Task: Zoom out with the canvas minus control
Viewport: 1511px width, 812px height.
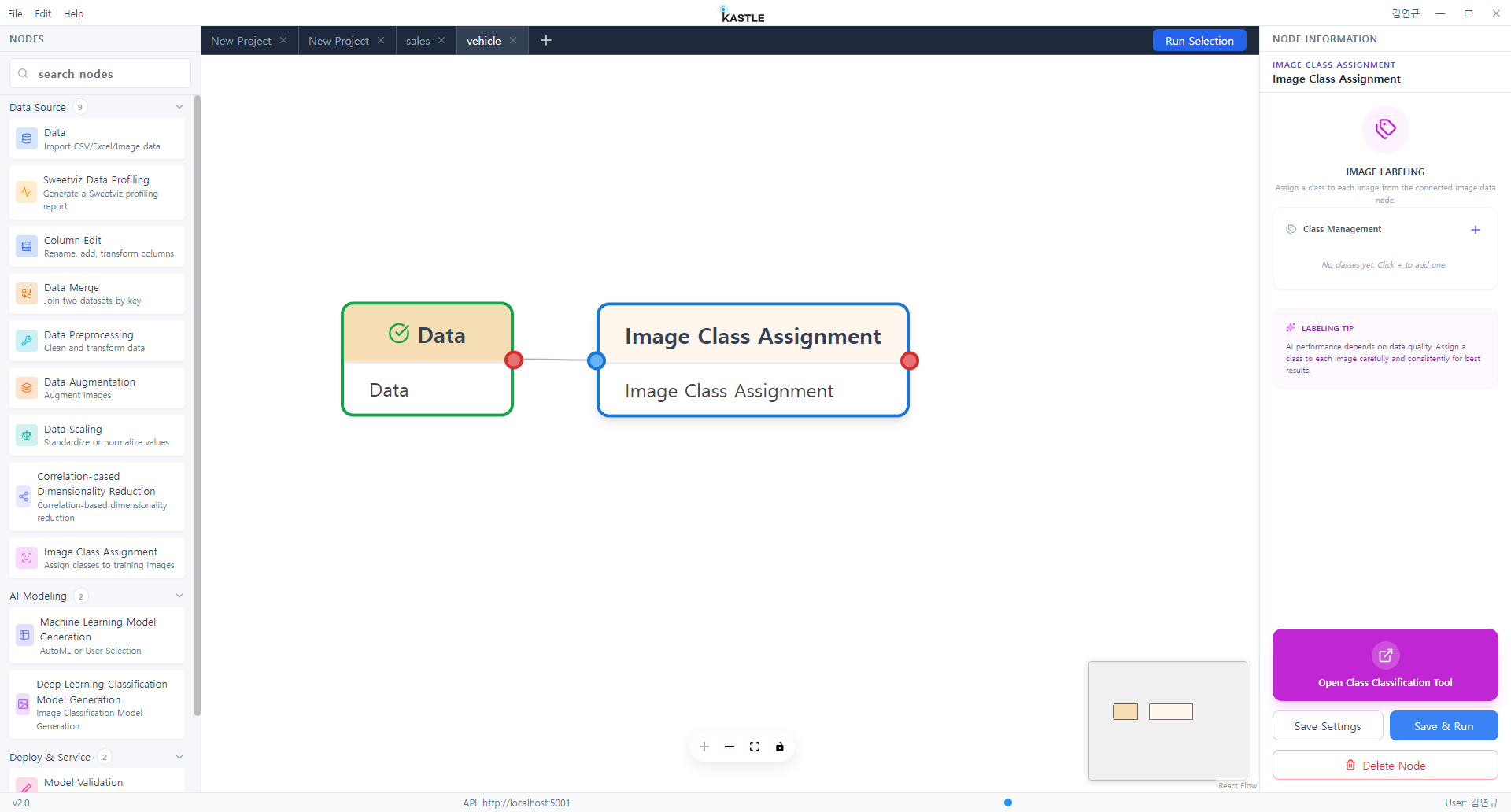Action: (x=730, y=747)
